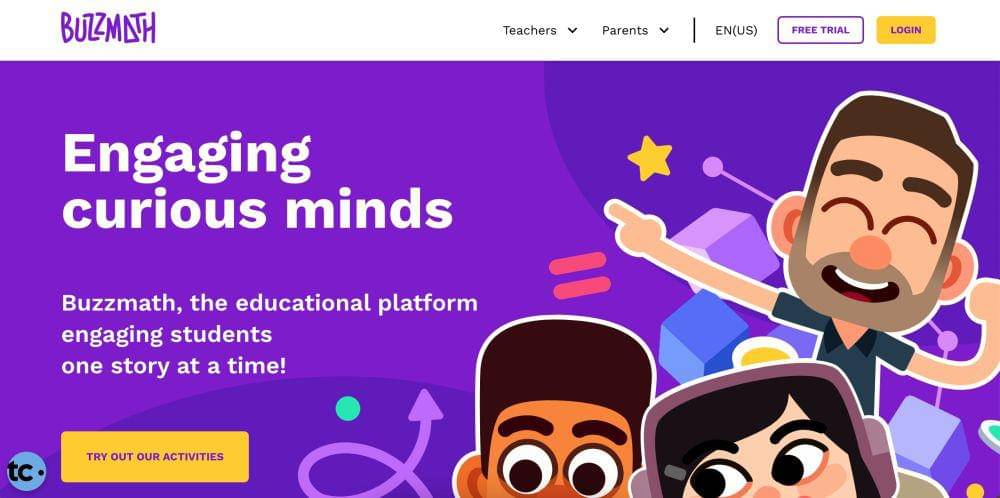Click the tc circular badge icon

pyautogui.click(x=26, y=471)
